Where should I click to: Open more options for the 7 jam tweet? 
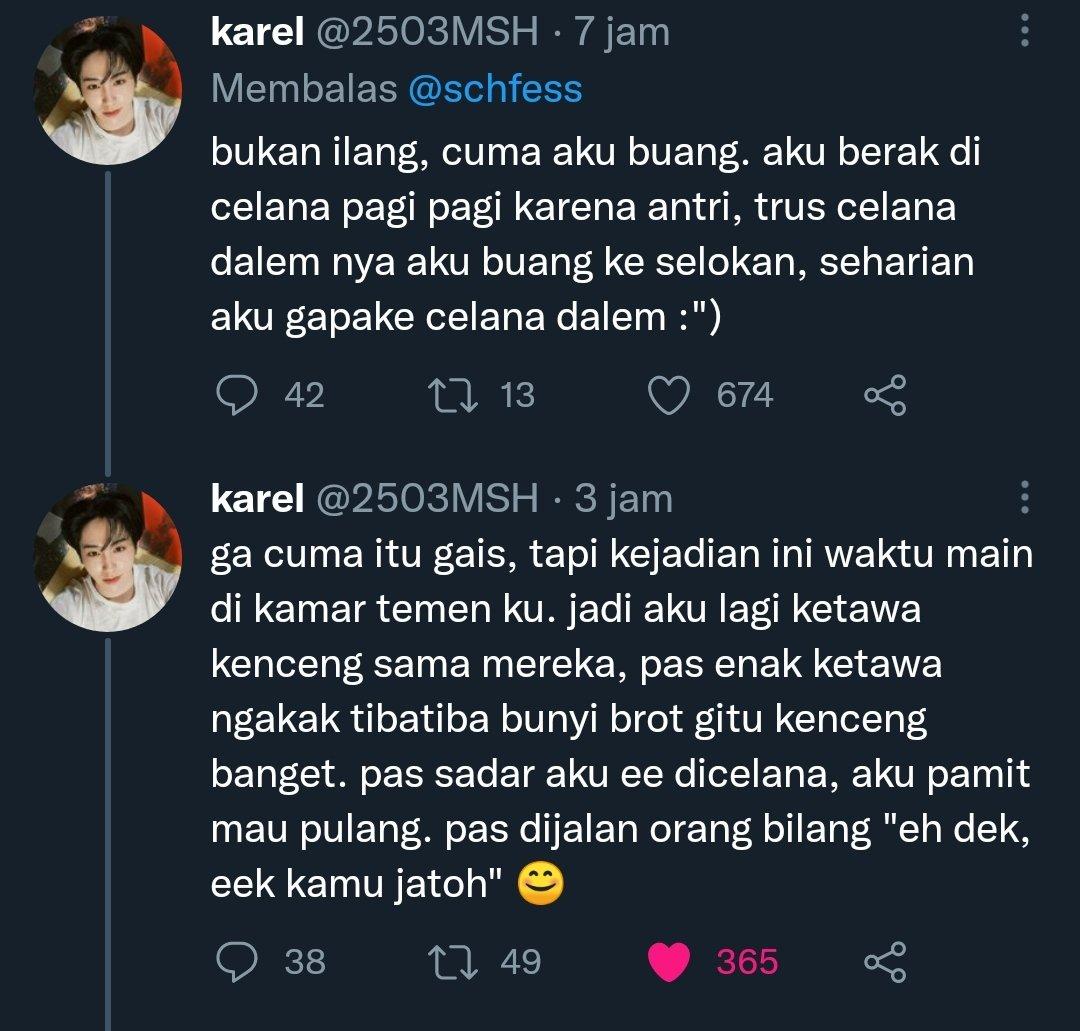[x=1024, y=32]
